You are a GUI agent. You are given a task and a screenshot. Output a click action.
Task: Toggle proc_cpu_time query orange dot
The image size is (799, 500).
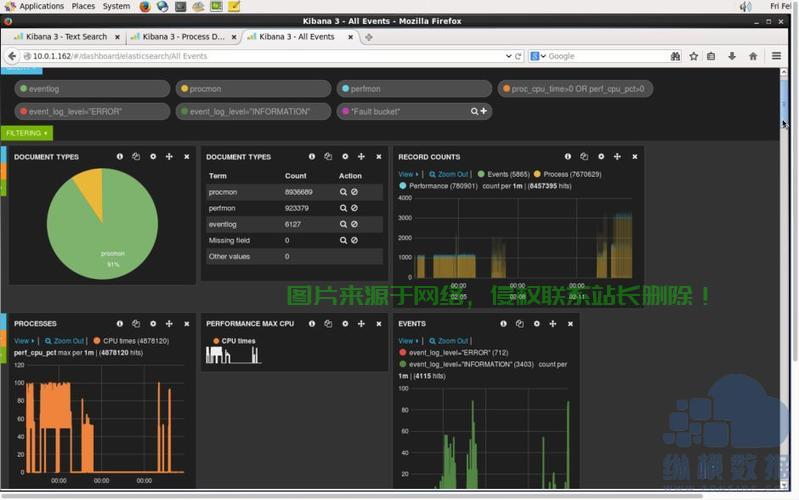point(507,89)
